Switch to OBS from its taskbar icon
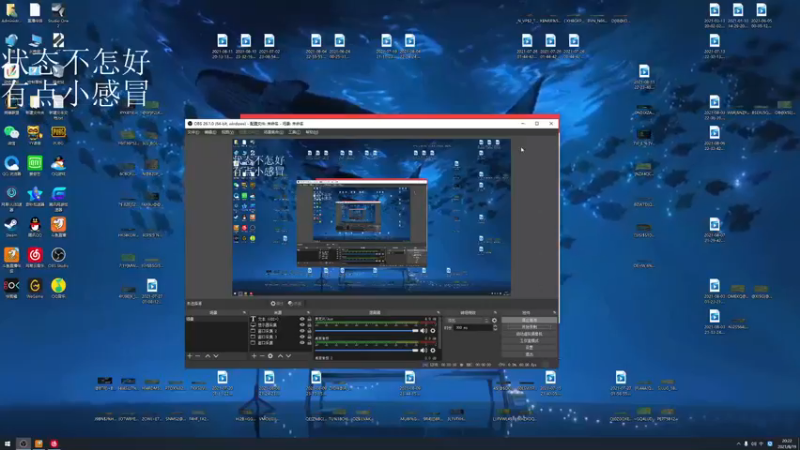 (x=23, y=444)
